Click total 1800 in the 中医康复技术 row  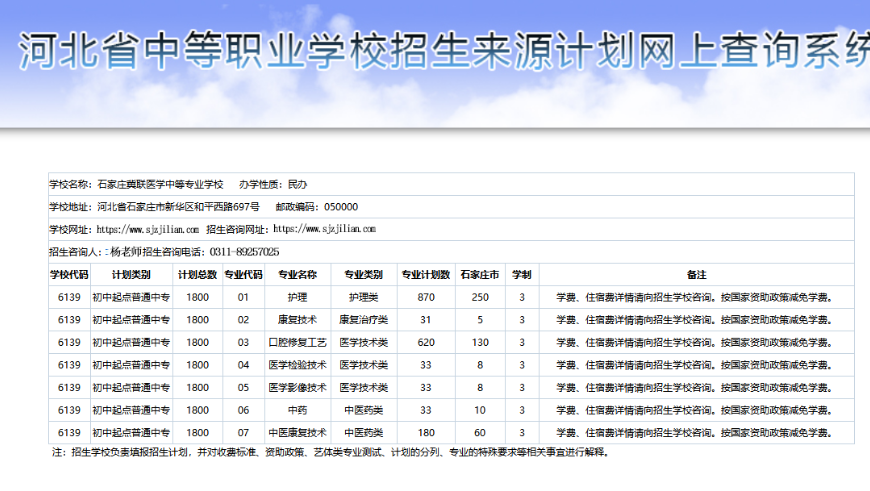pos(198,433)
